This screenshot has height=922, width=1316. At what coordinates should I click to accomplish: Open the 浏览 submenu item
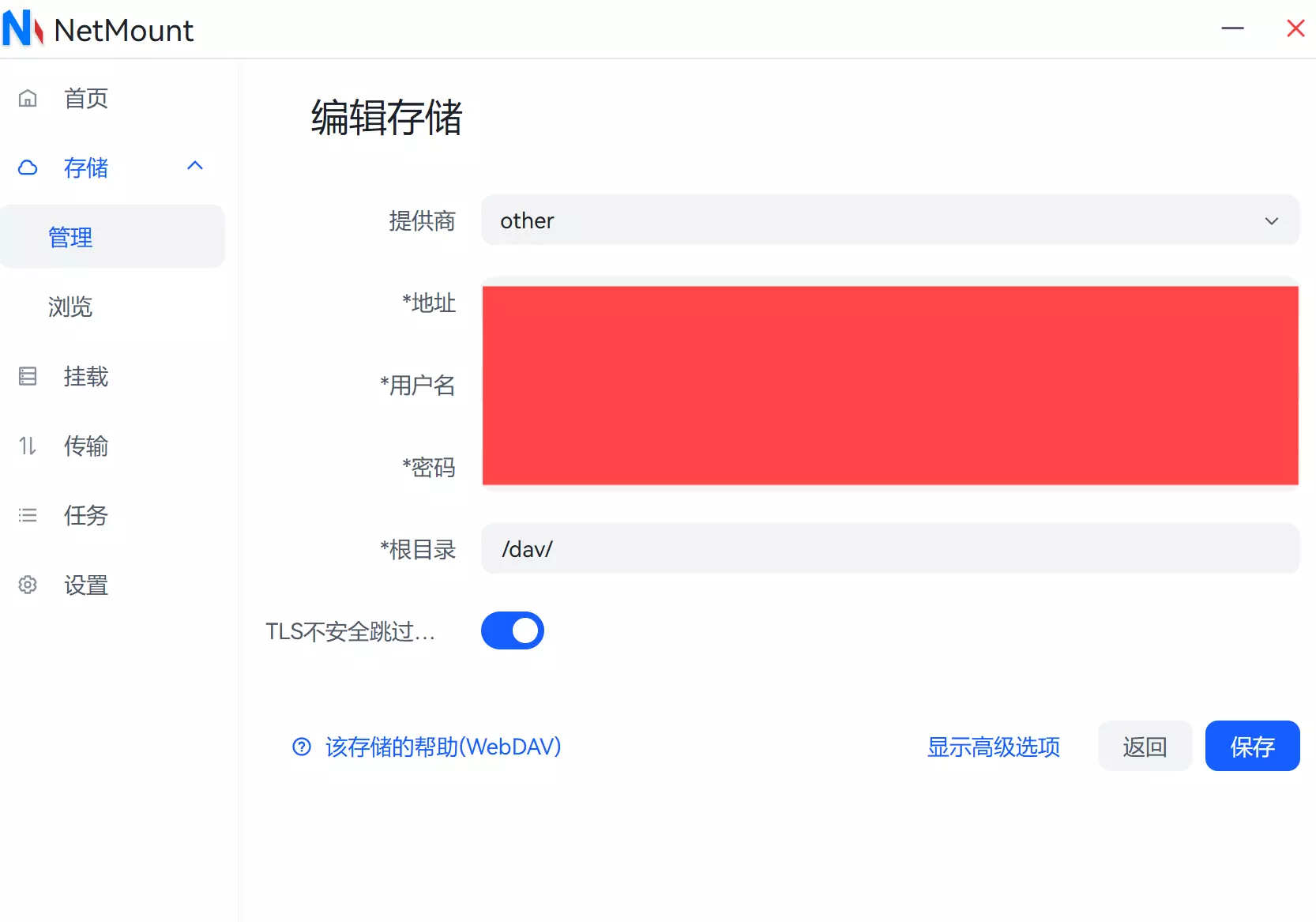[70, 307]
